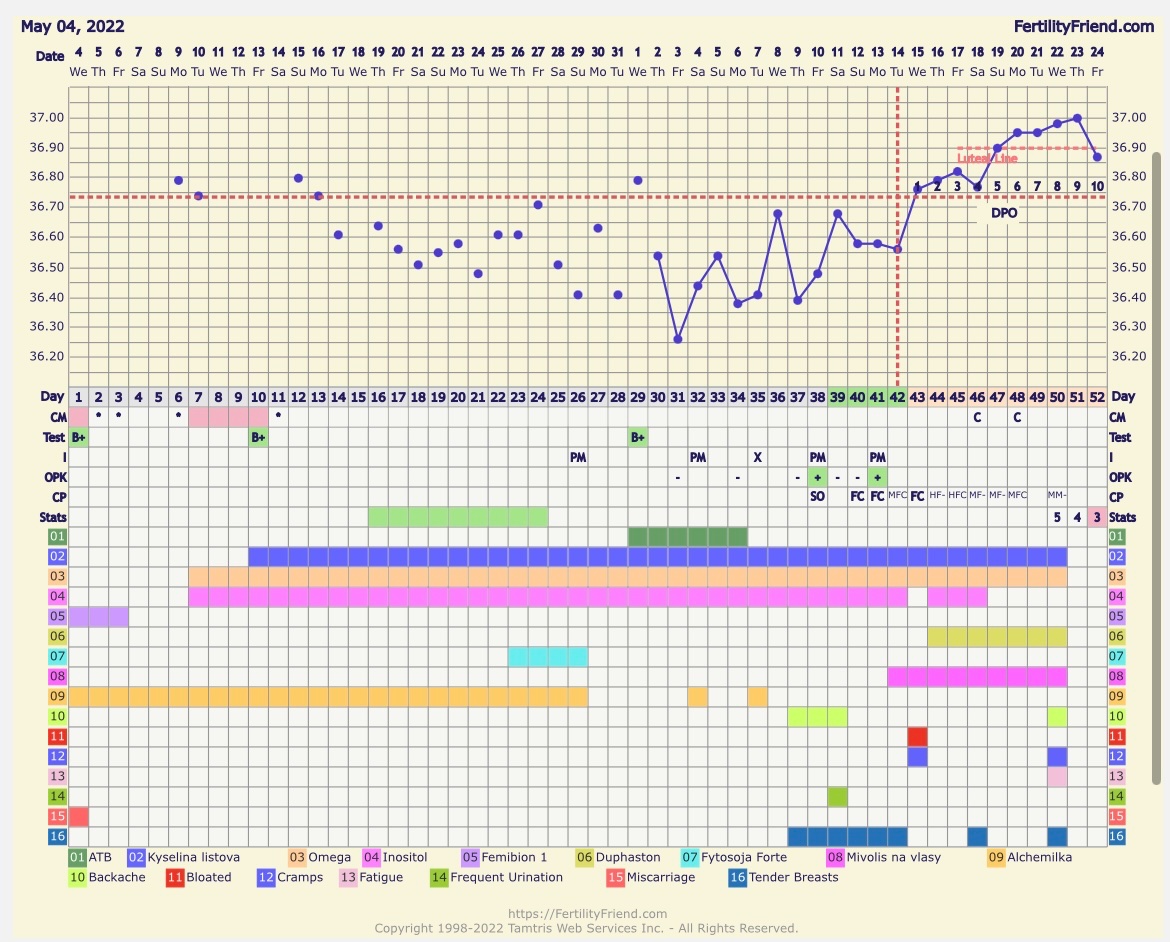The width and height of the screenshot is (1170, 942).
Task: Click the DPO label below the temperature line
Action: coord(1003,213)
